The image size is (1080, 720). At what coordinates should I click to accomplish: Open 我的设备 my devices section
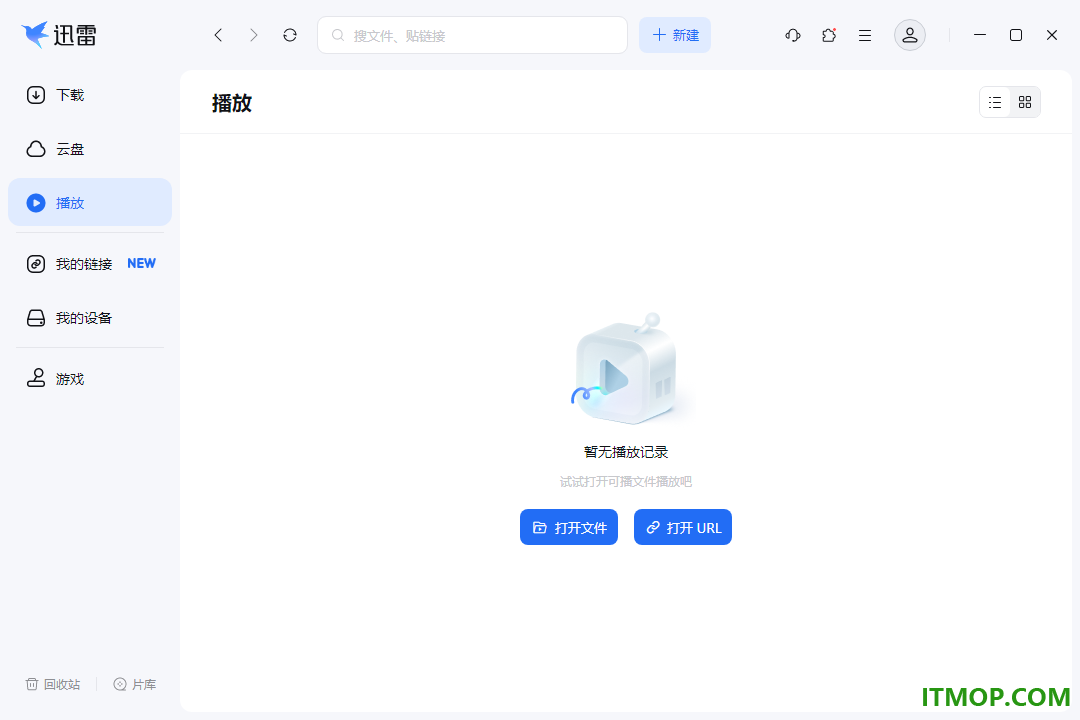click(x=90, y=318)
